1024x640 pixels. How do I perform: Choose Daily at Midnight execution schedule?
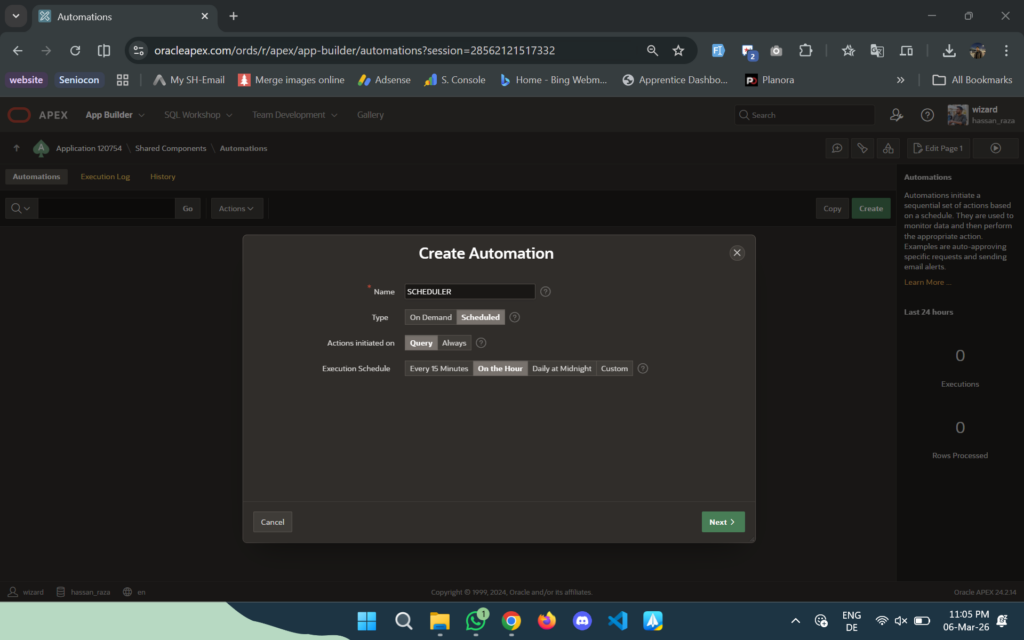(x=561, y=368)
